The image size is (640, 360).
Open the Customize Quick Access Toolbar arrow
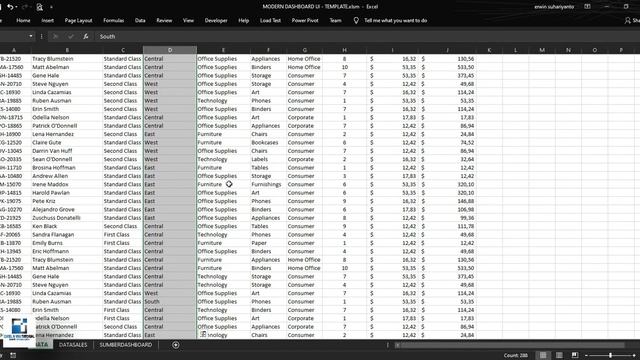pos(51,7)
